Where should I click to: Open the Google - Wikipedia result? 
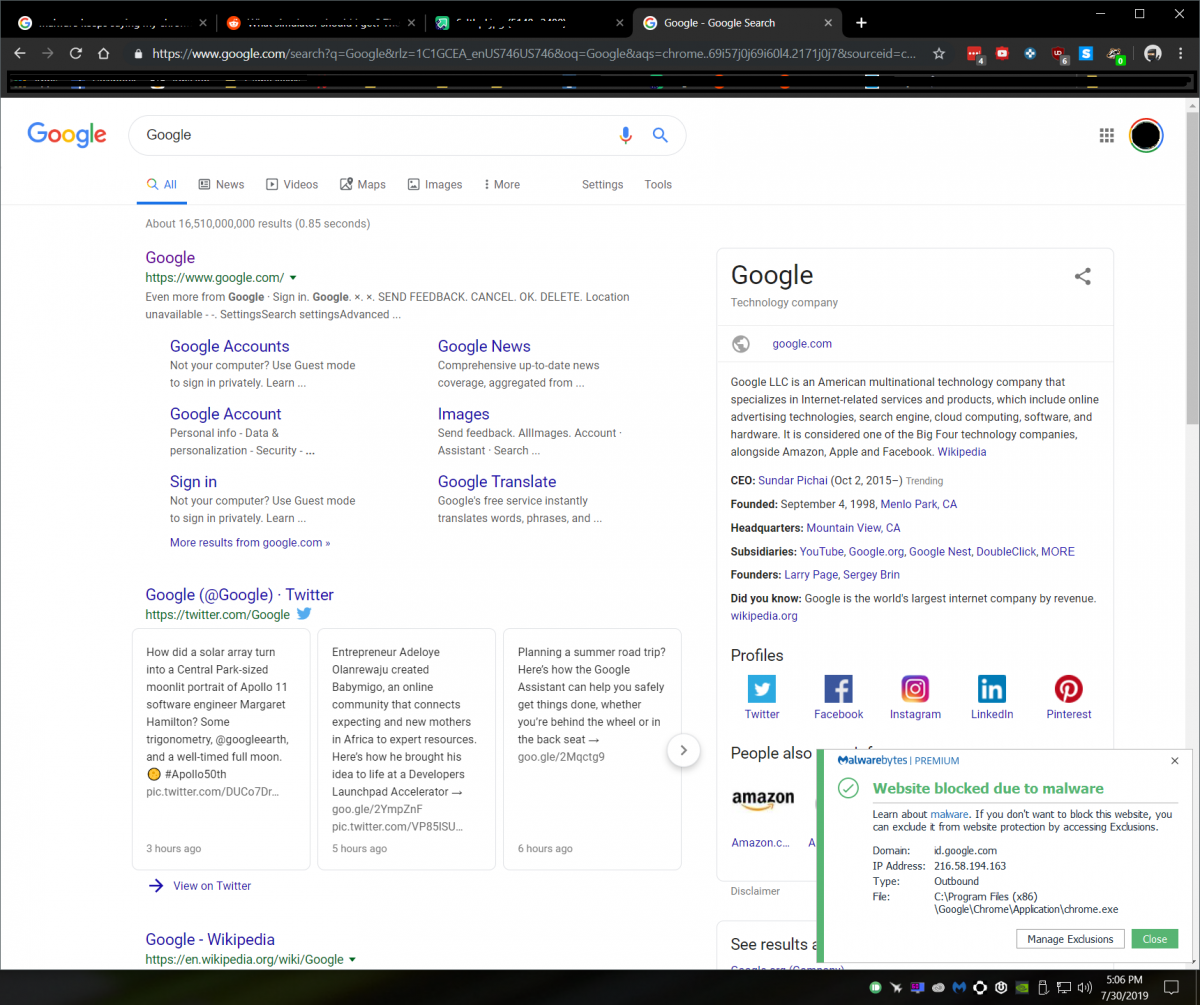[210, 939]
